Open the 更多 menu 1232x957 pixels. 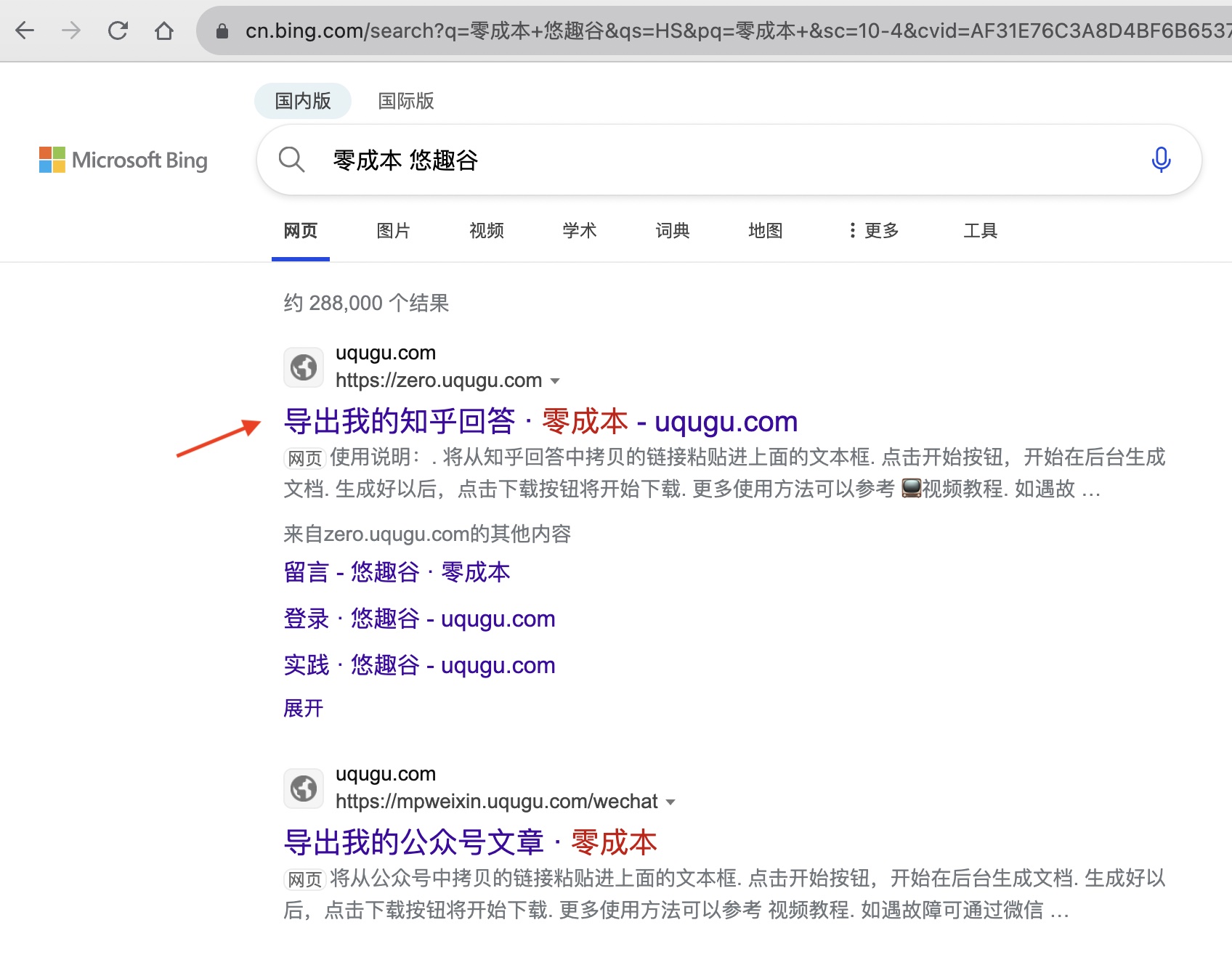tap(875, 231)
